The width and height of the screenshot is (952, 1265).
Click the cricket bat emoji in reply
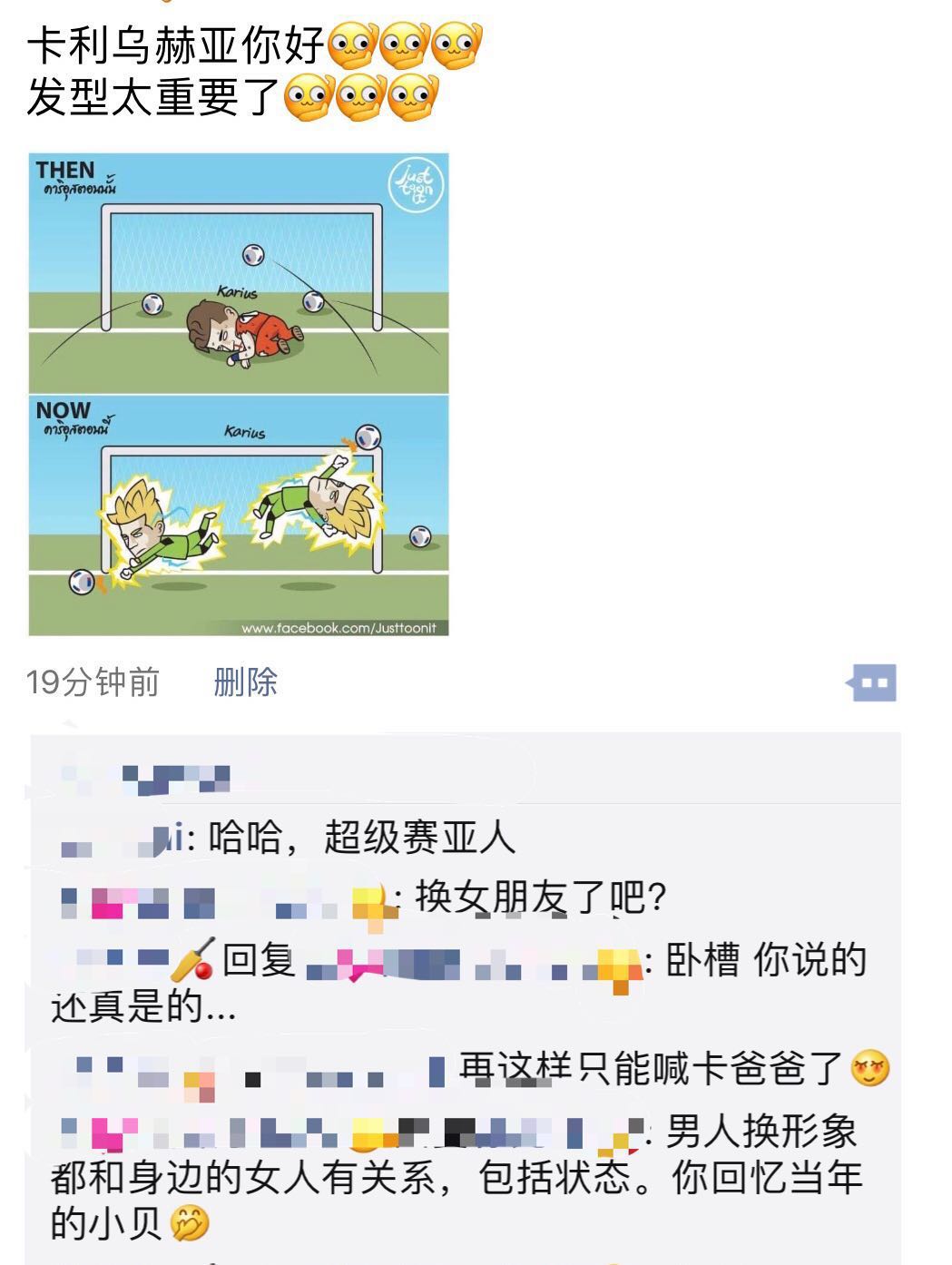click(193, 960)
